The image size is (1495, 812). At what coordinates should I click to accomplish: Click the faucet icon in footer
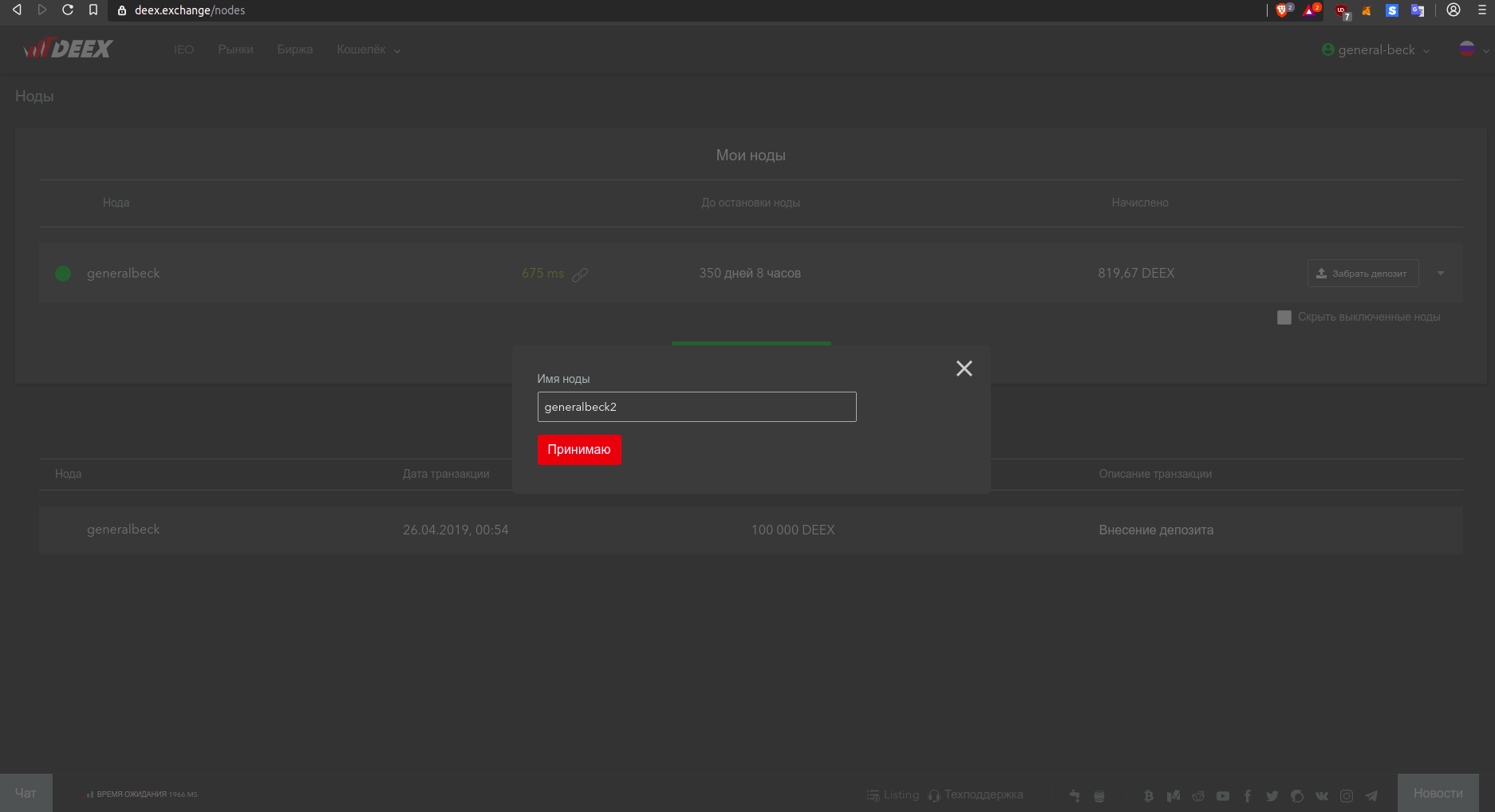(x=1075, y=796)
